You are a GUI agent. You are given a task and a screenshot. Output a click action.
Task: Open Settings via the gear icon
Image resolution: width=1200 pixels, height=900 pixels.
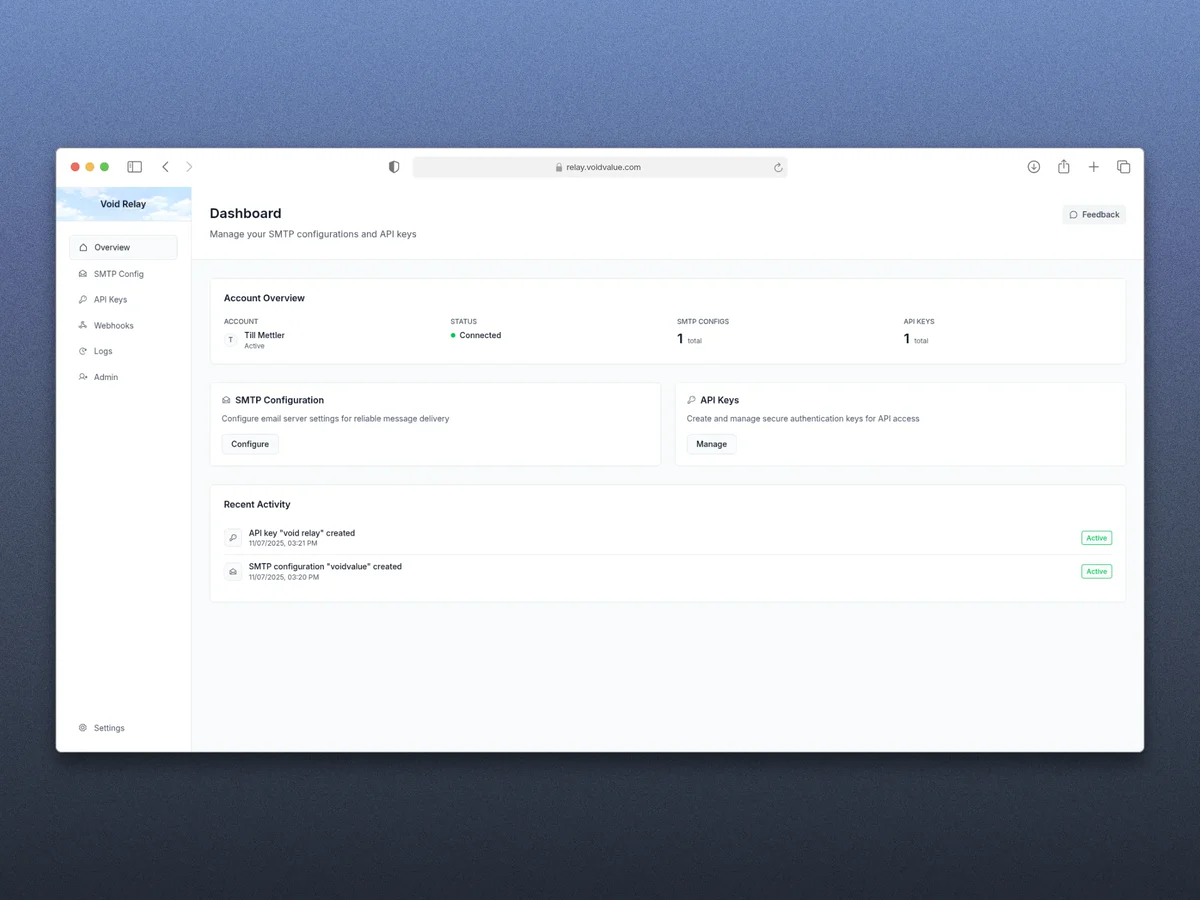84,727
